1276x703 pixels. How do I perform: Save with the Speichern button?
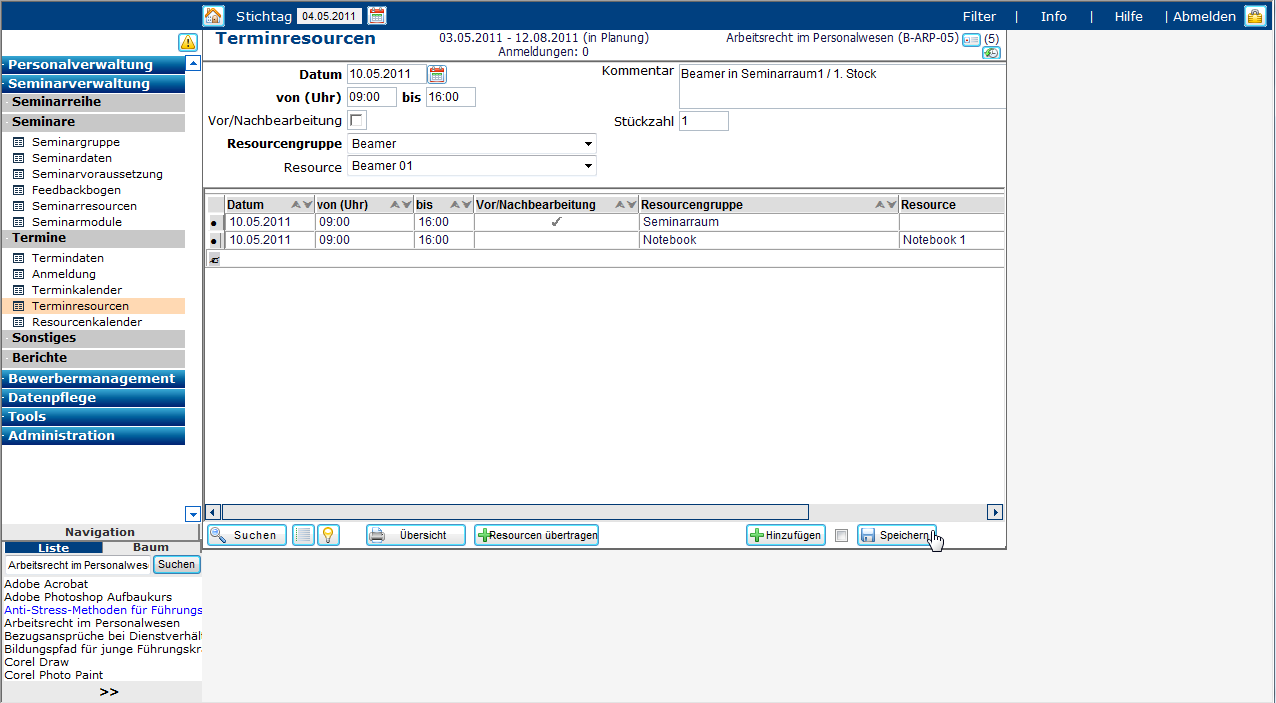(x=897, y=535)
